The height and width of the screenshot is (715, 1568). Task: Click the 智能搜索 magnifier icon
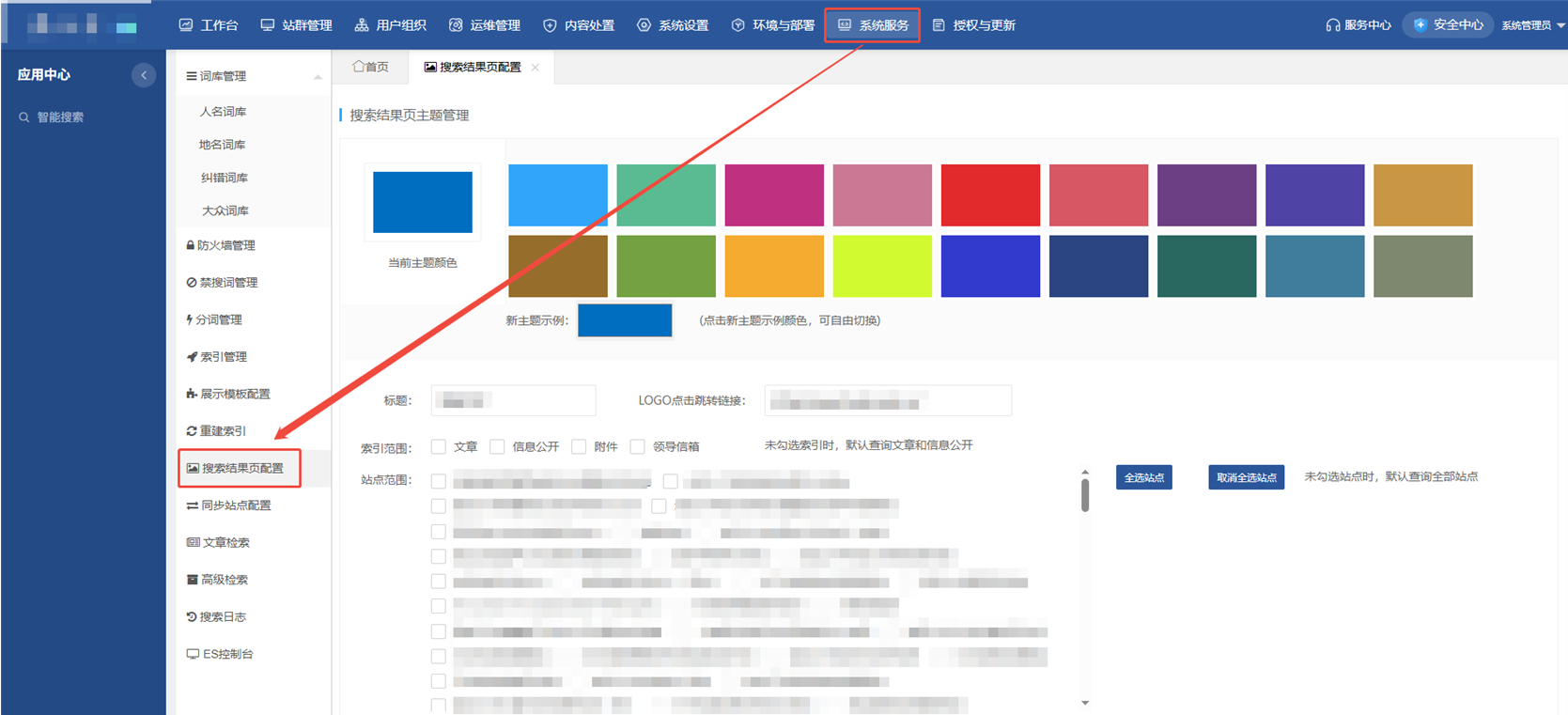24,117
